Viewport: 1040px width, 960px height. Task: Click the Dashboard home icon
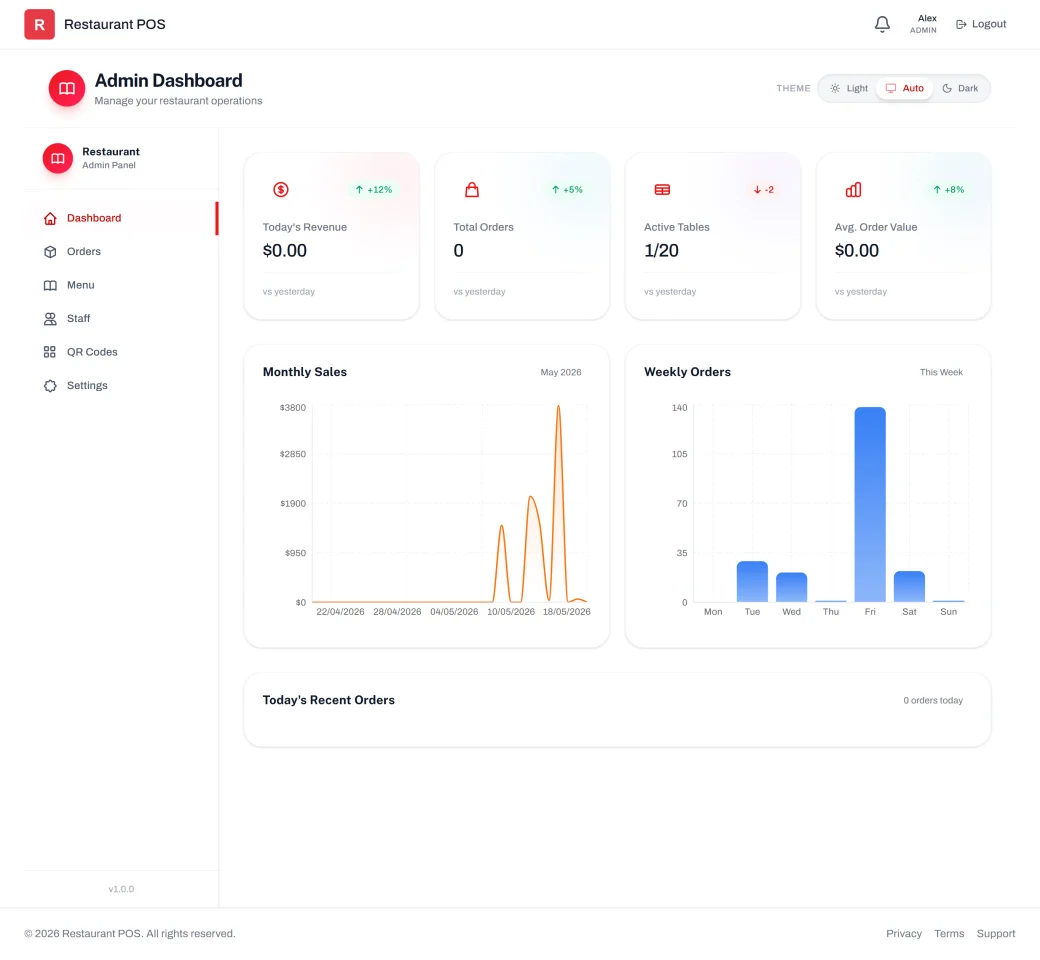point(50,218)
